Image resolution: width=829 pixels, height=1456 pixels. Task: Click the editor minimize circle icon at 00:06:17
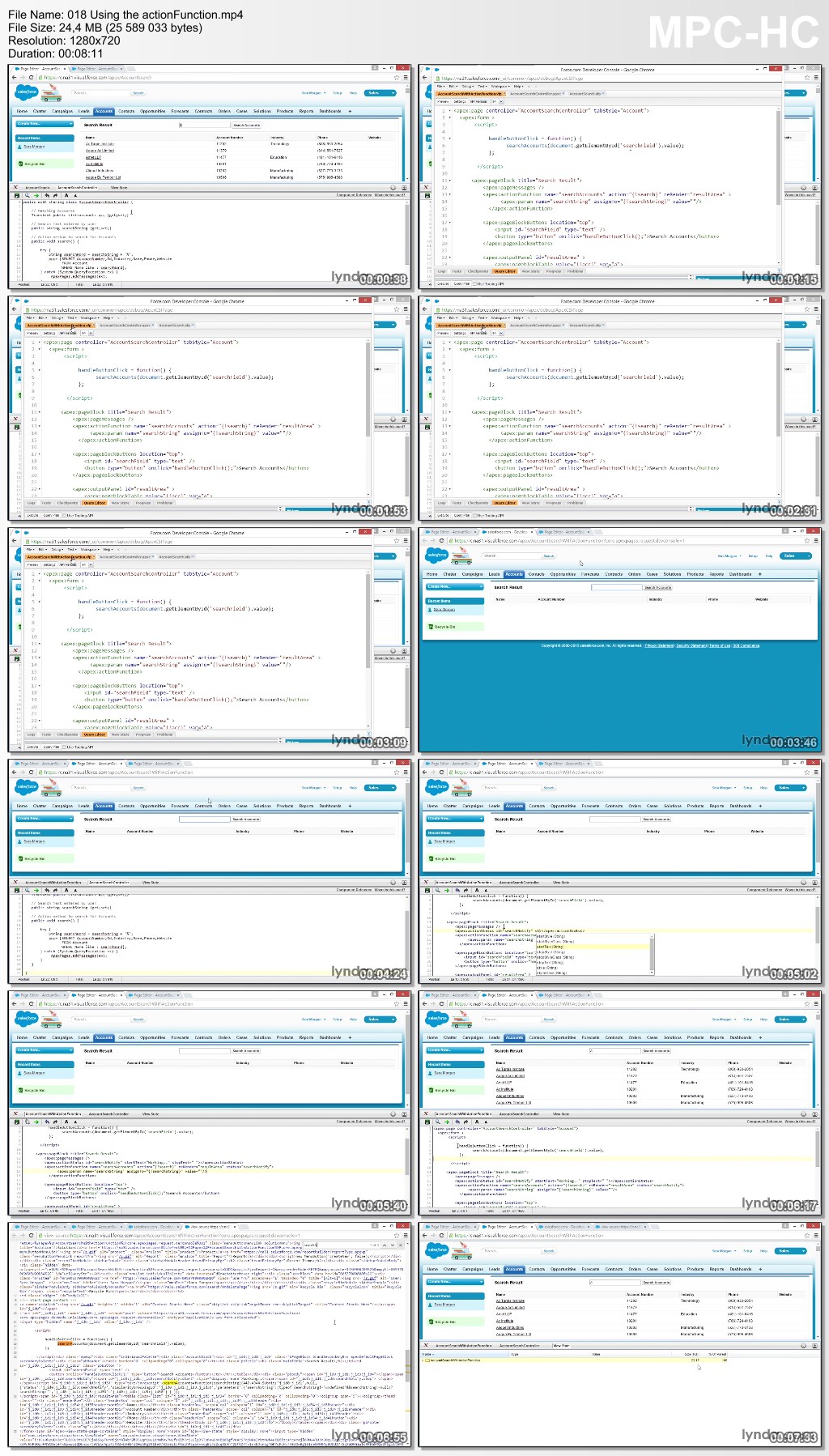pyautogui.click(x=804, y=1113)
